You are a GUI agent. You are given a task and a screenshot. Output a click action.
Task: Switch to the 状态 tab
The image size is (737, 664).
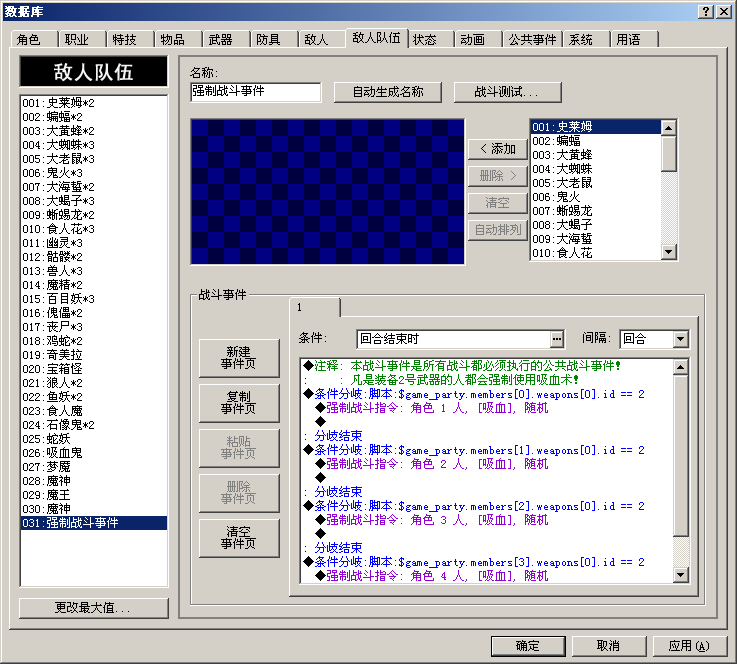click(x=431, y=39)
